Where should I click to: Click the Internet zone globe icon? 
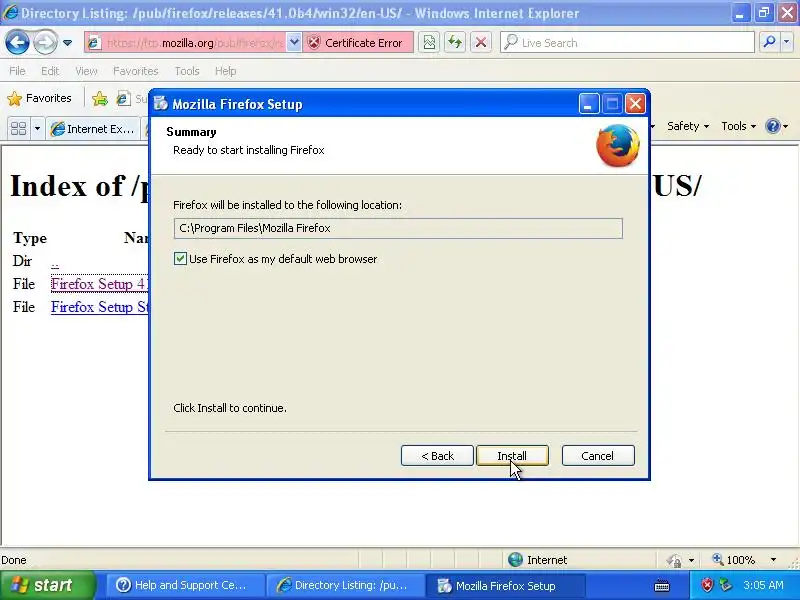(515, 560)
